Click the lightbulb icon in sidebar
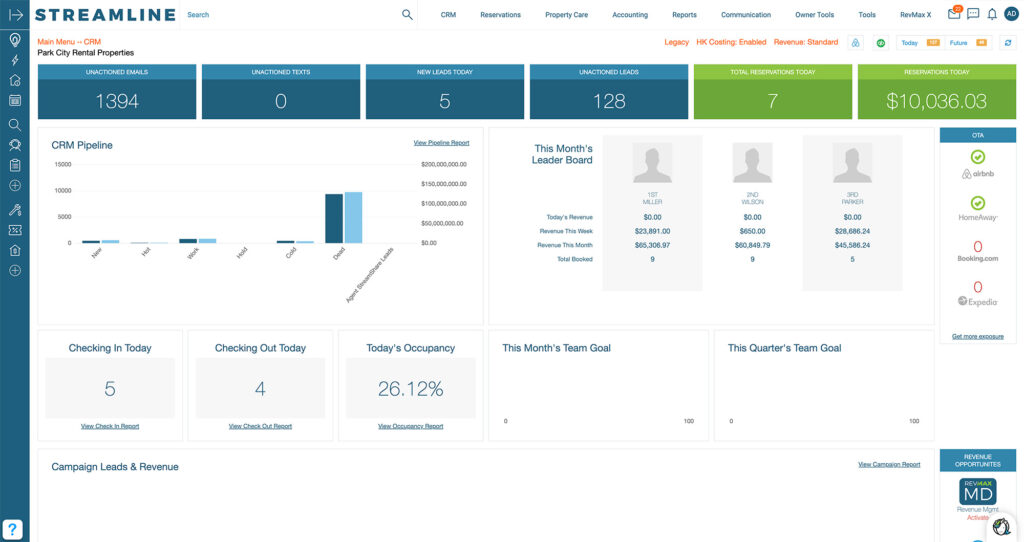 15,40
